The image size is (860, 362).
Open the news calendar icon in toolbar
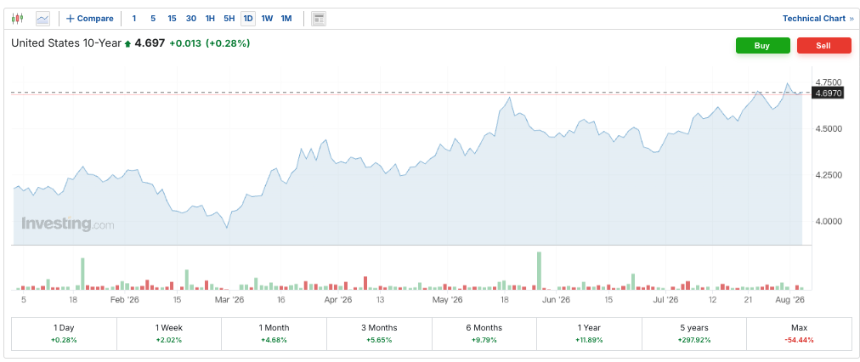[x=319, y=19]
